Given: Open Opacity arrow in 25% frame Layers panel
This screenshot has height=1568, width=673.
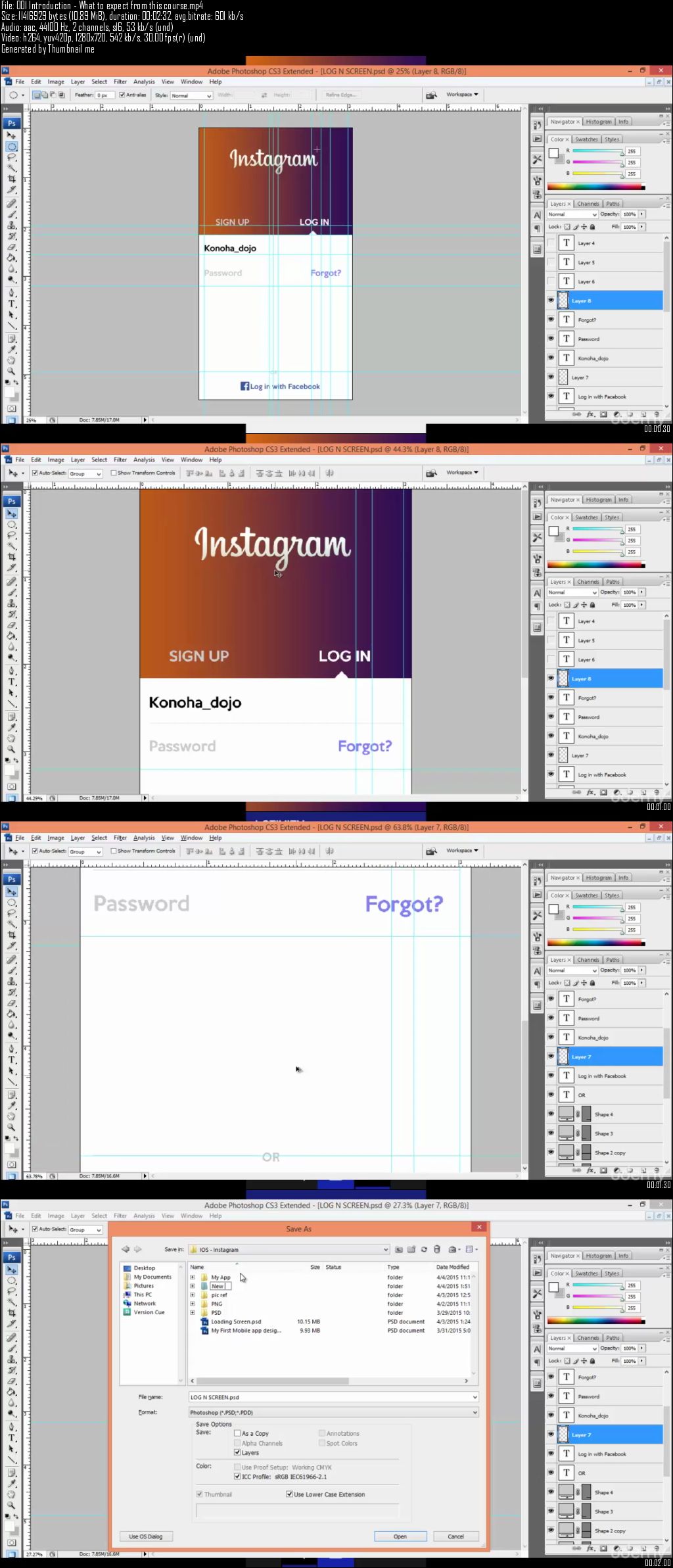Looking at the screenshot, I should [642, 214].
